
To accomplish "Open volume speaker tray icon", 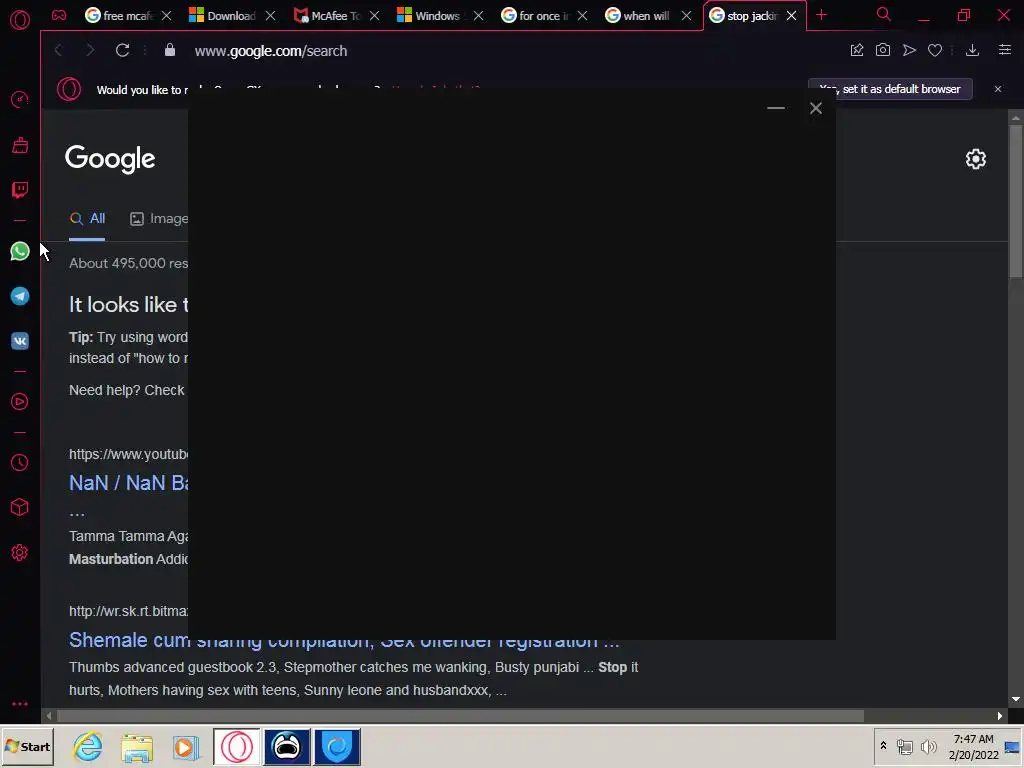I will point(929,746).
